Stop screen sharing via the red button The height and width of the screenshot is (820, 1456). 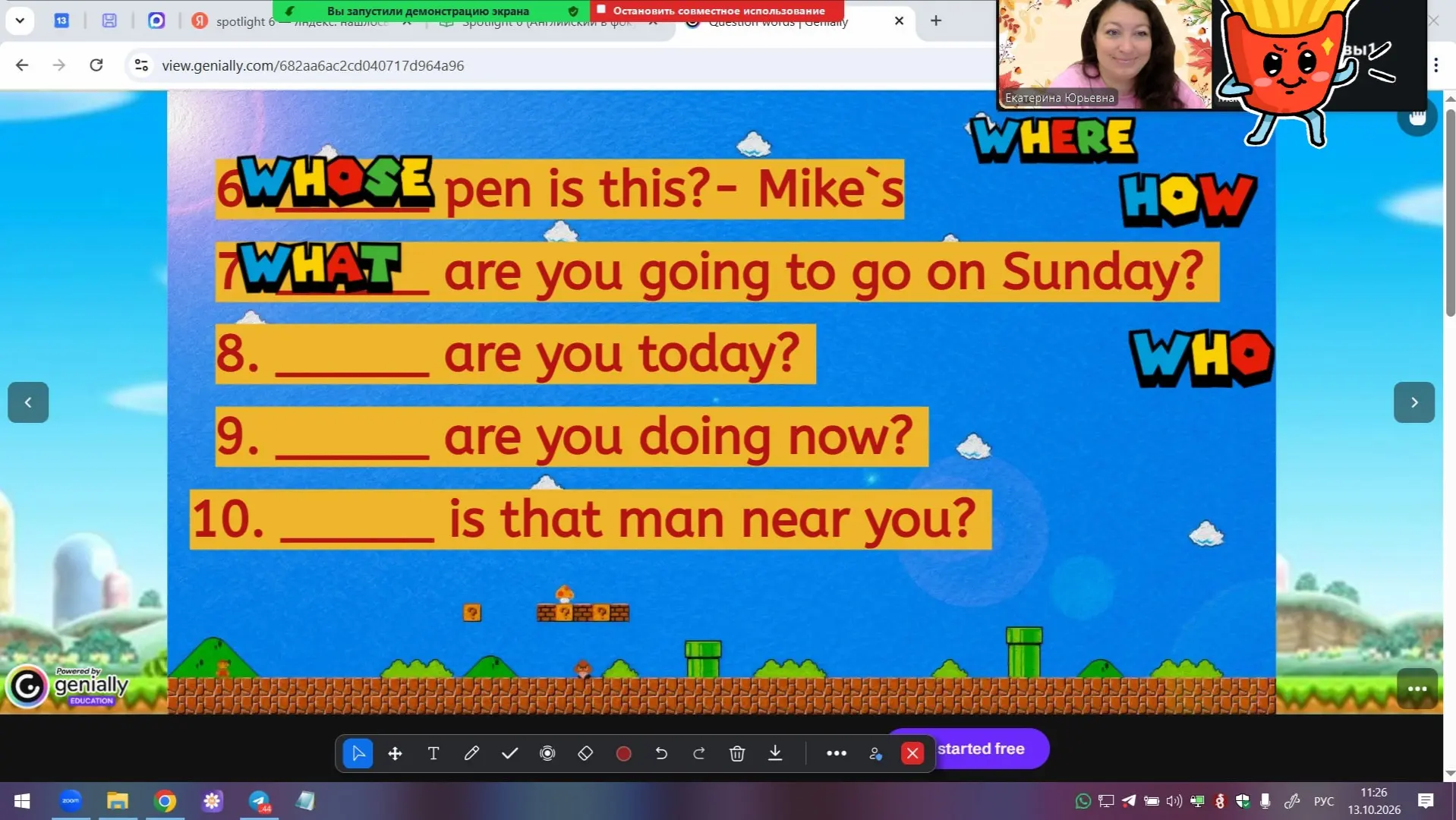click(x=718, y=11)
